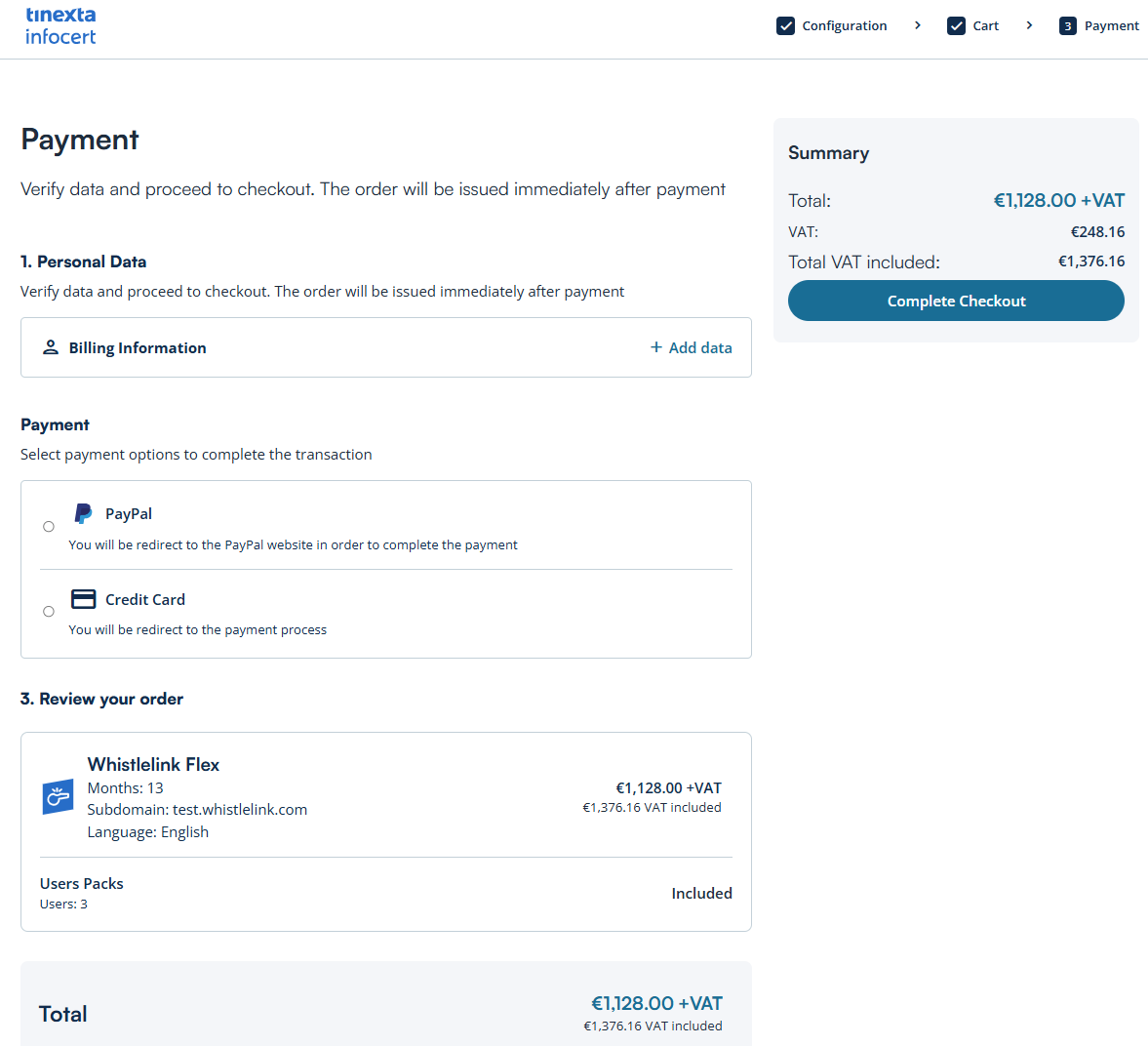Select the Credit Card radio button
1148x1046 pixels.
(x=49, y=612)
